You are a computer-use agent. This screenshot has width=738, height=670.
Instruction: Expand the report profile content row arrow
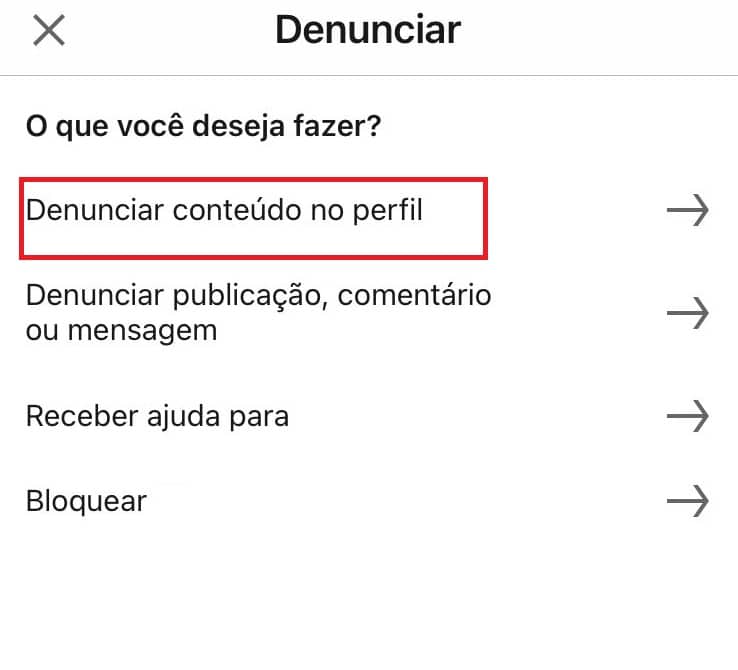tap(688, 210)
